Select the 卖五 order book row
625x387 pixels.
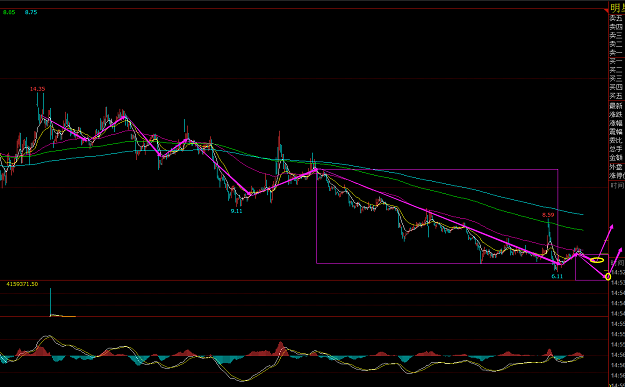(617, 18)
